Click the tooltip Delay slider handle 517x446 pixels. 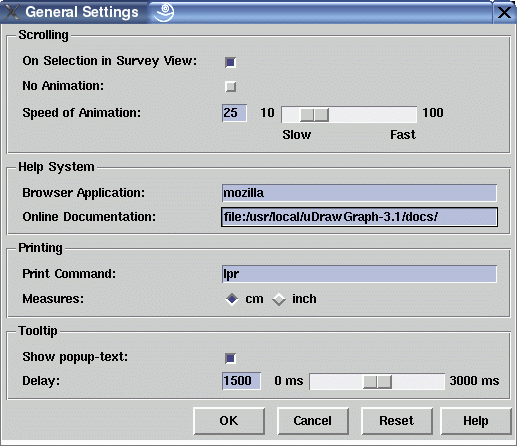[x=377, y=382]
